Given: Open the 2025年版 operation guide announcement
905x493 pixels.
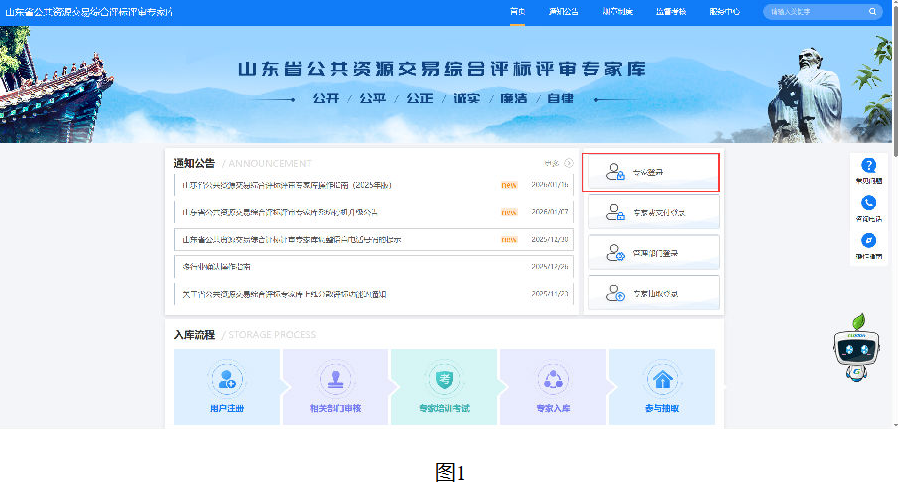Looking at the screenshot, I should (286, 185).
